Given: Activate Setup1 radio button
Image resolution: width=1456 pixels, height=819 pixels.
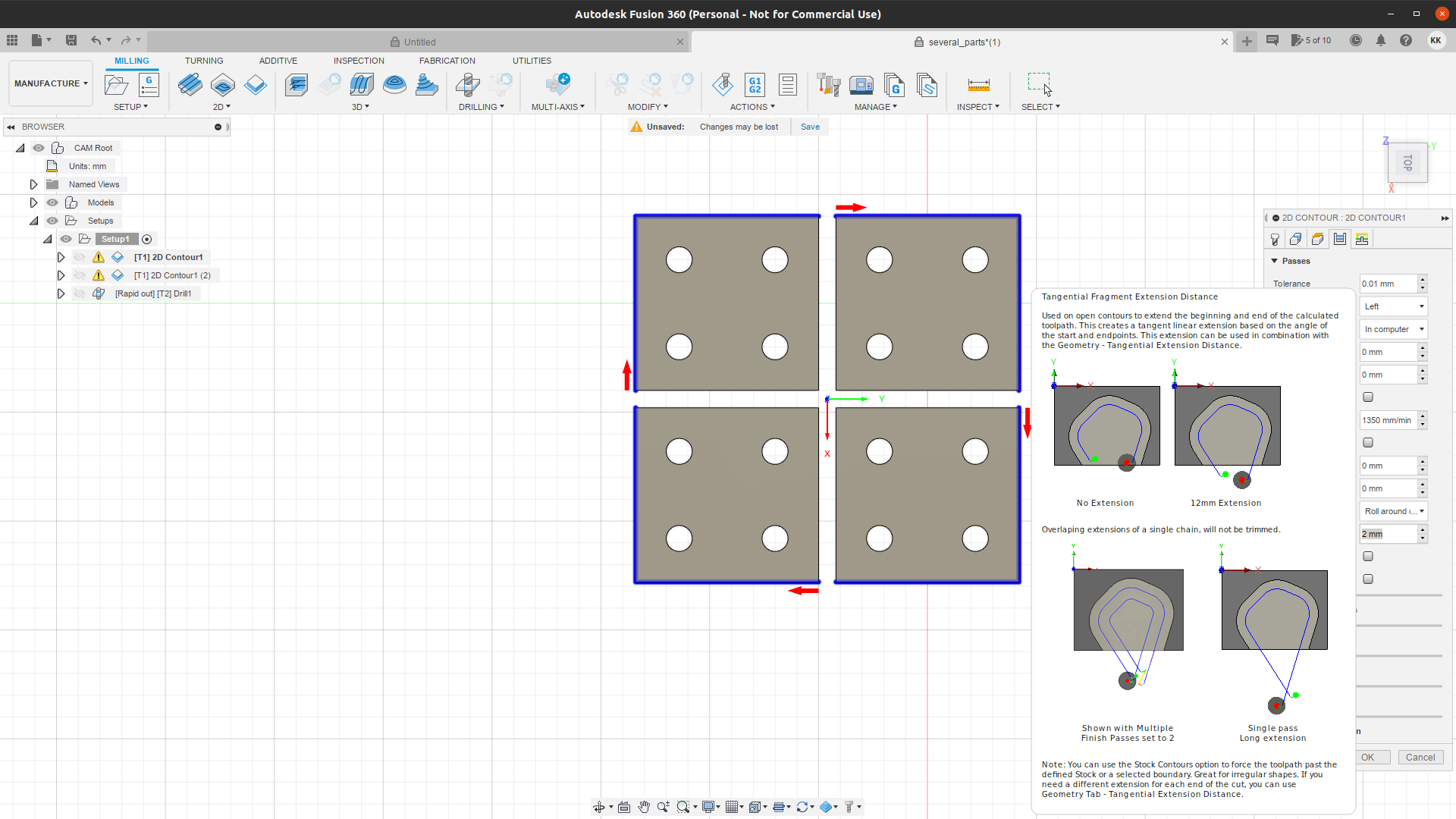Looking at the screenshot, I should click(147, 239).
